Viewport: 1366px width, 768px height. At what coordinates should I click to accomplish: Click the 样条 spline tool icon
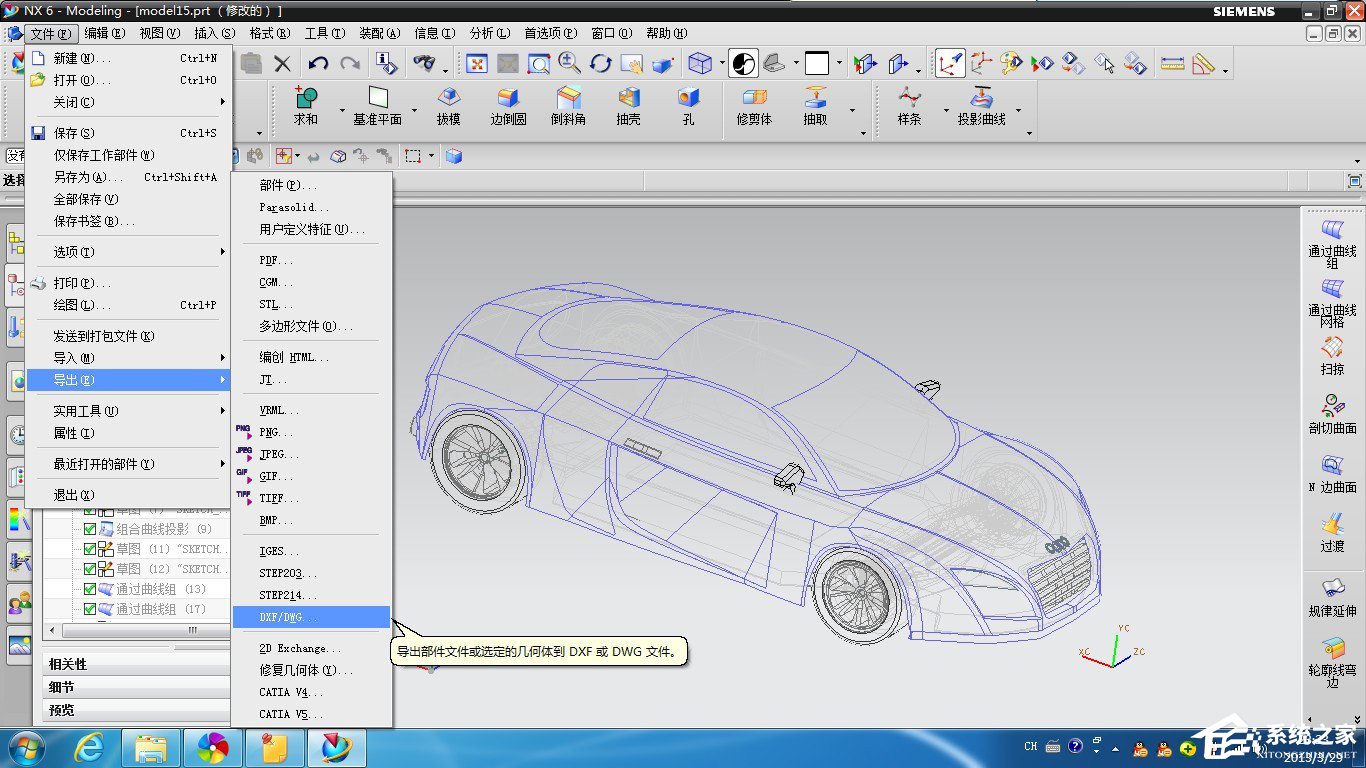coord(909,98)
